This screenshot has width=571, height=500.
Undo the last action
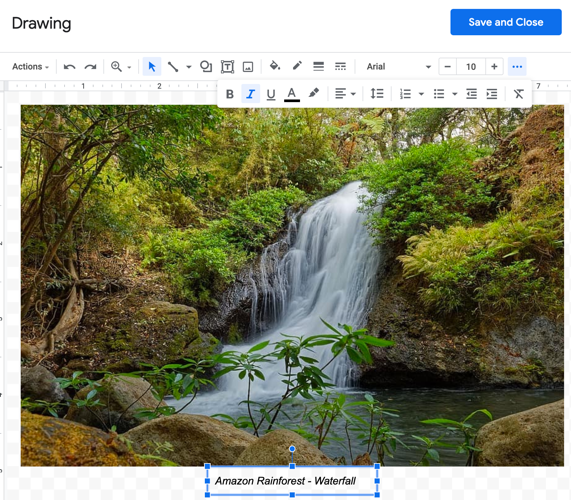[x=70, y=67]
